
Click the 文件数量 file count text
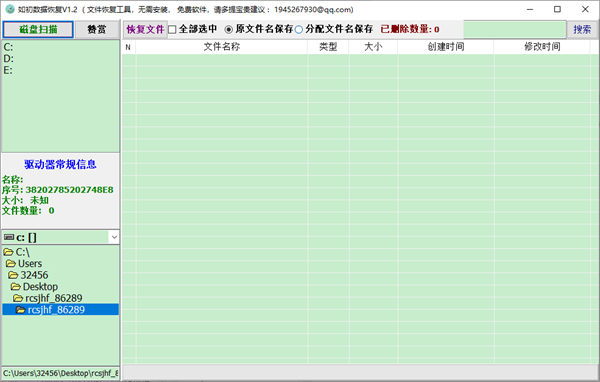coord(28,211)
